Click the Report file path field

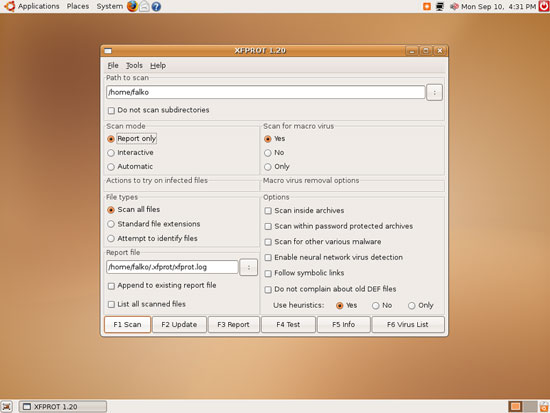point(172,267)
